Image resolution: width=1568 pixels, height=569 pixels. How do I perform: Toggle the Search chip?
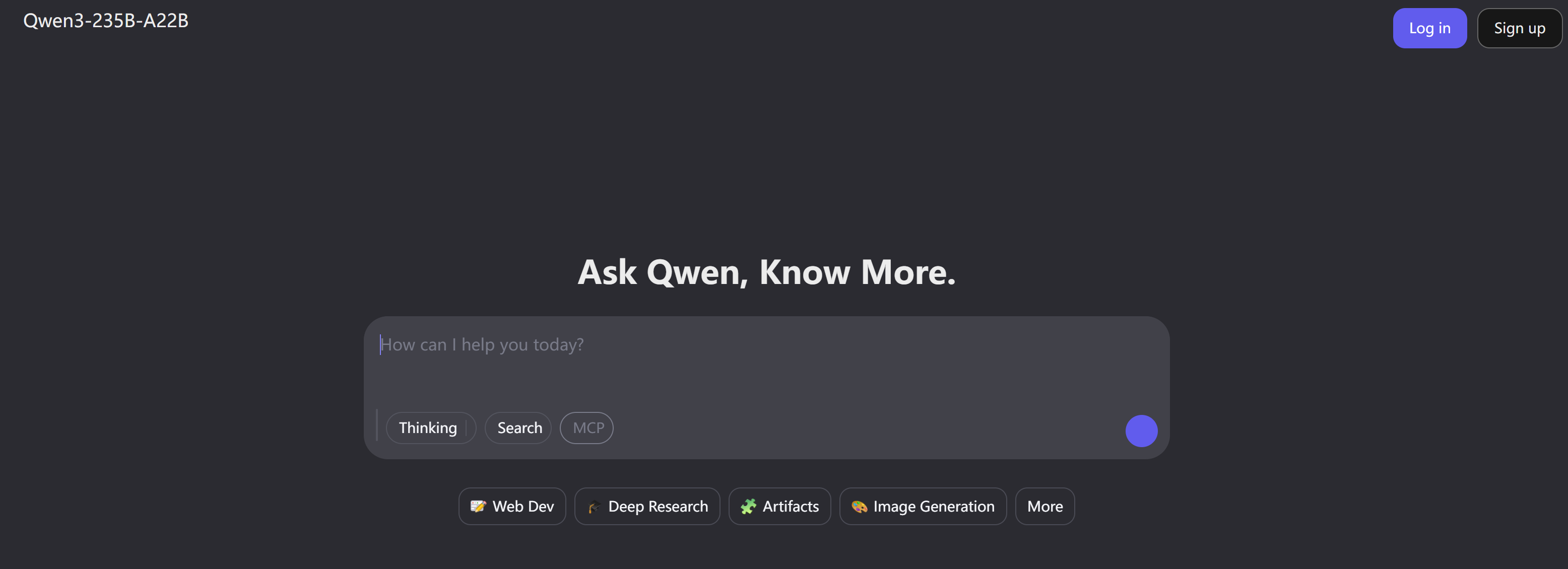pyautogui.click(x=518, y=428)
